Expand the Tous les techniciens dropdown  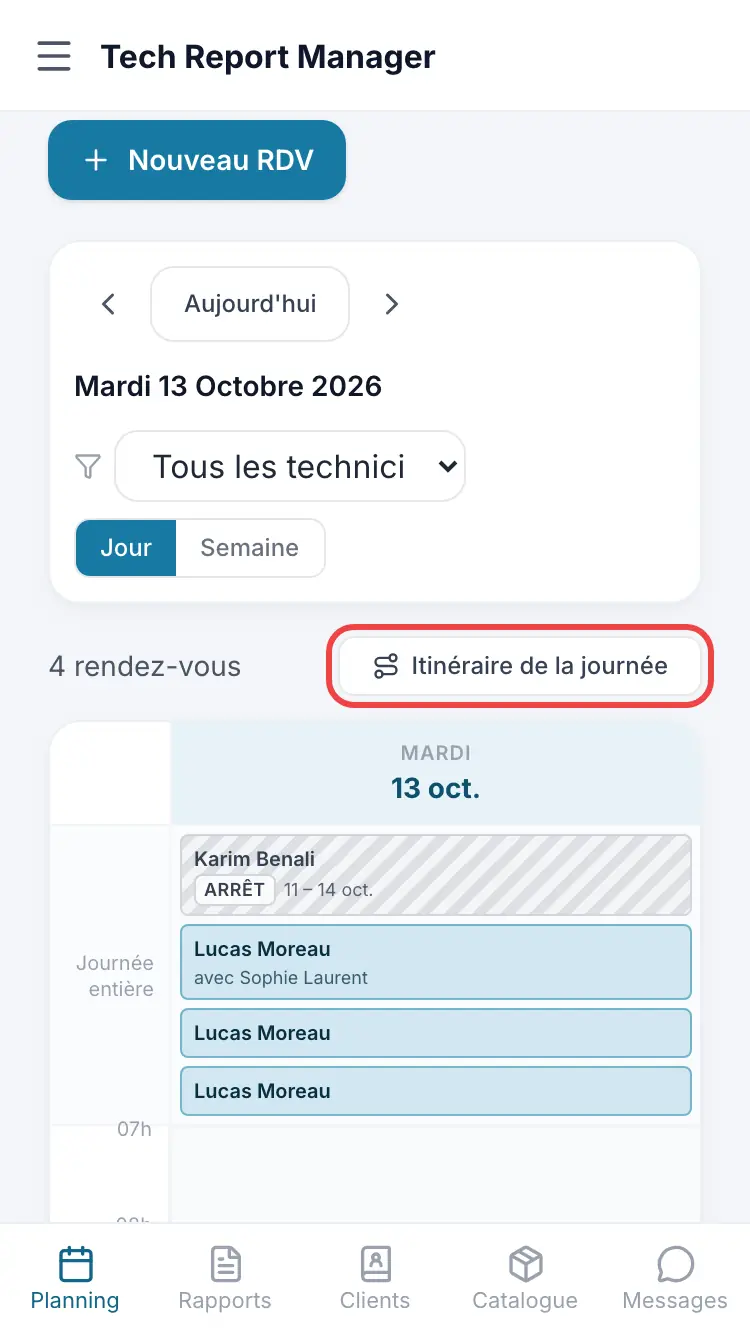coord(290,466)
